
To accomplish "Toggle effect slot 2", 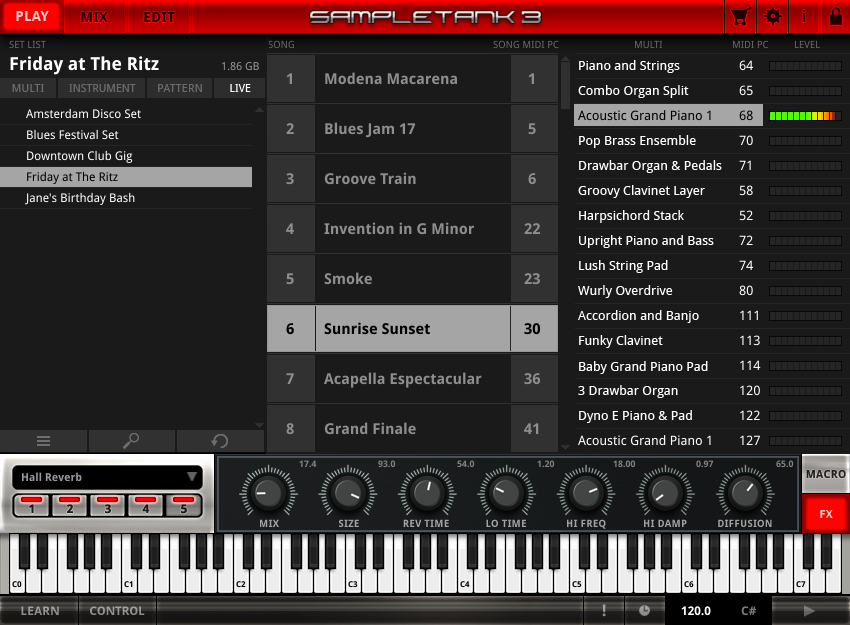I will point(69,506).
